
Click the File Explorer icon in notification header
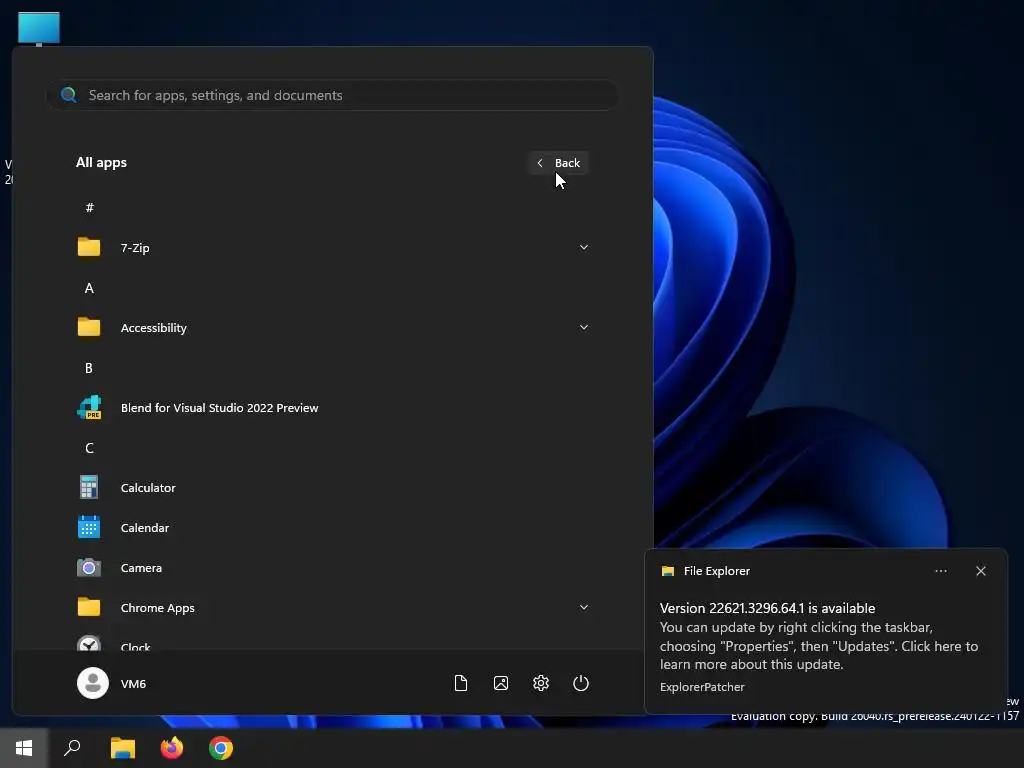(x=667, y=571)
